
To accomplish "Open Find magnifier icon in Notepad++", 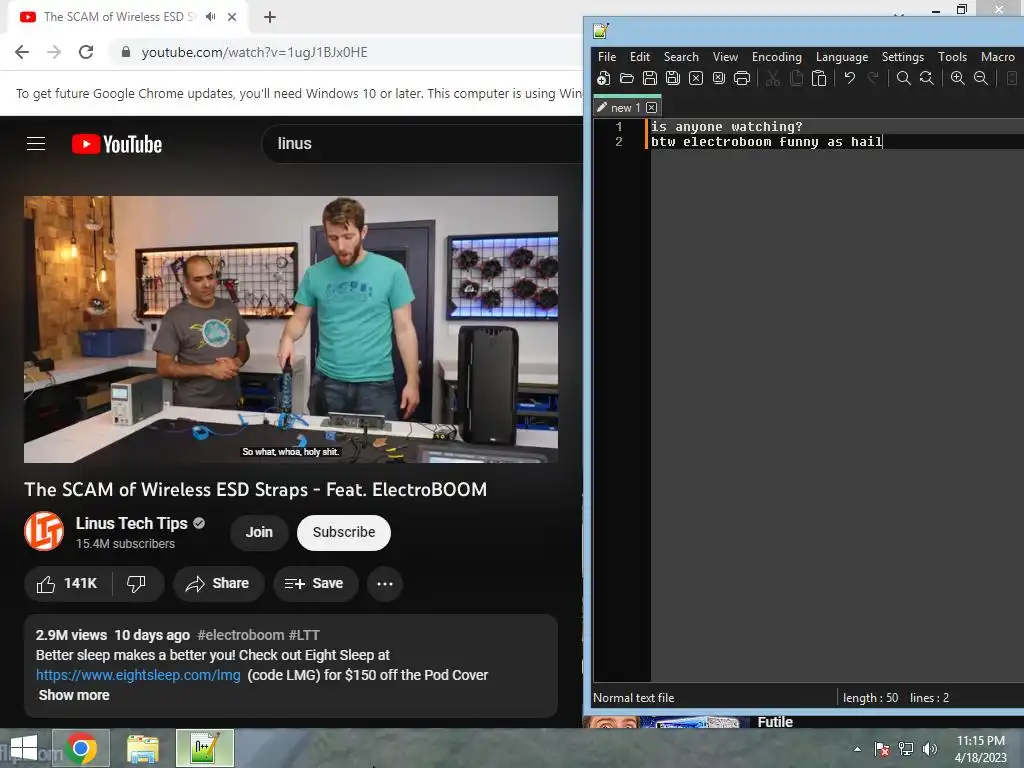I will pyautogui.click(x=903, y=78).
